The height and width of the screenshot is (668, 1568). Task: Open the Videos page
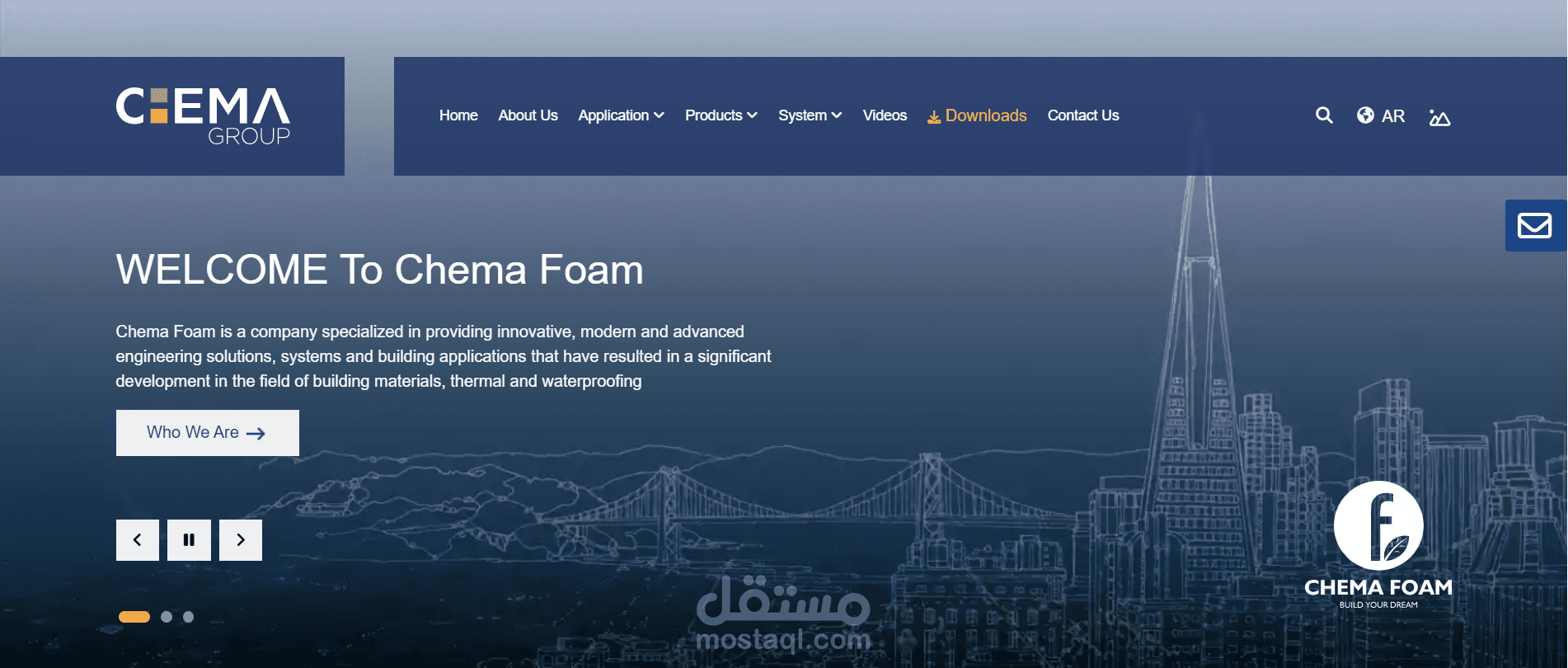885,115
